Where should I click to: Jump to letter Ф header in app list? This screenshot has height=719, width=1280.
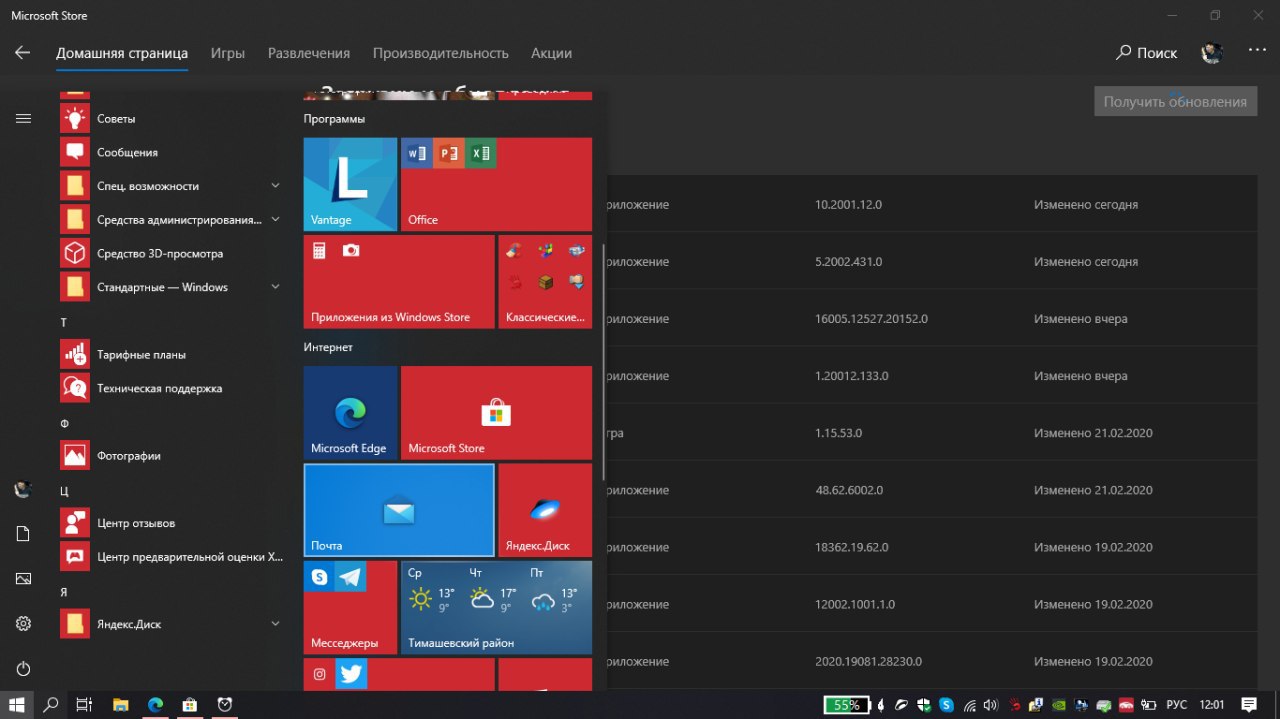point(64,424)
